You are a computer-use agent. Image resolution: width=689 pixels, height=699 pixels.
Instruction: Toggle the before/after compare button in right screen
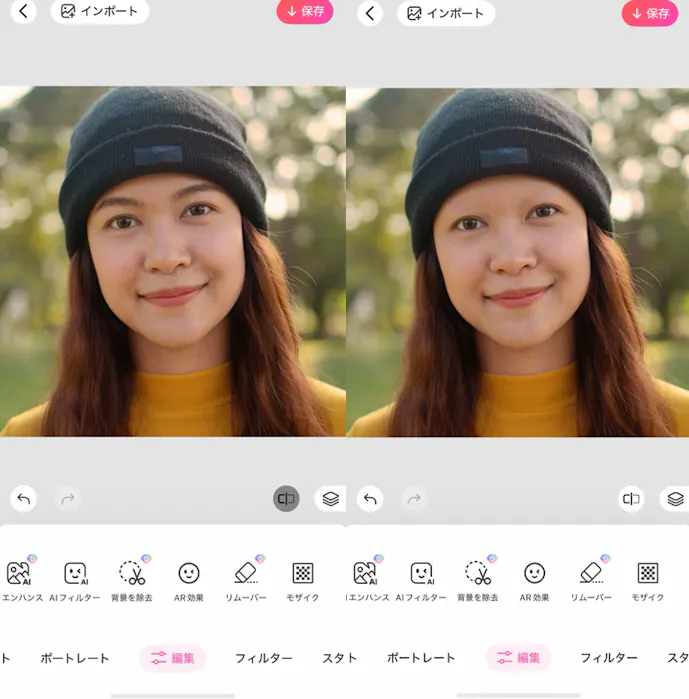click(x=631, y=498)
